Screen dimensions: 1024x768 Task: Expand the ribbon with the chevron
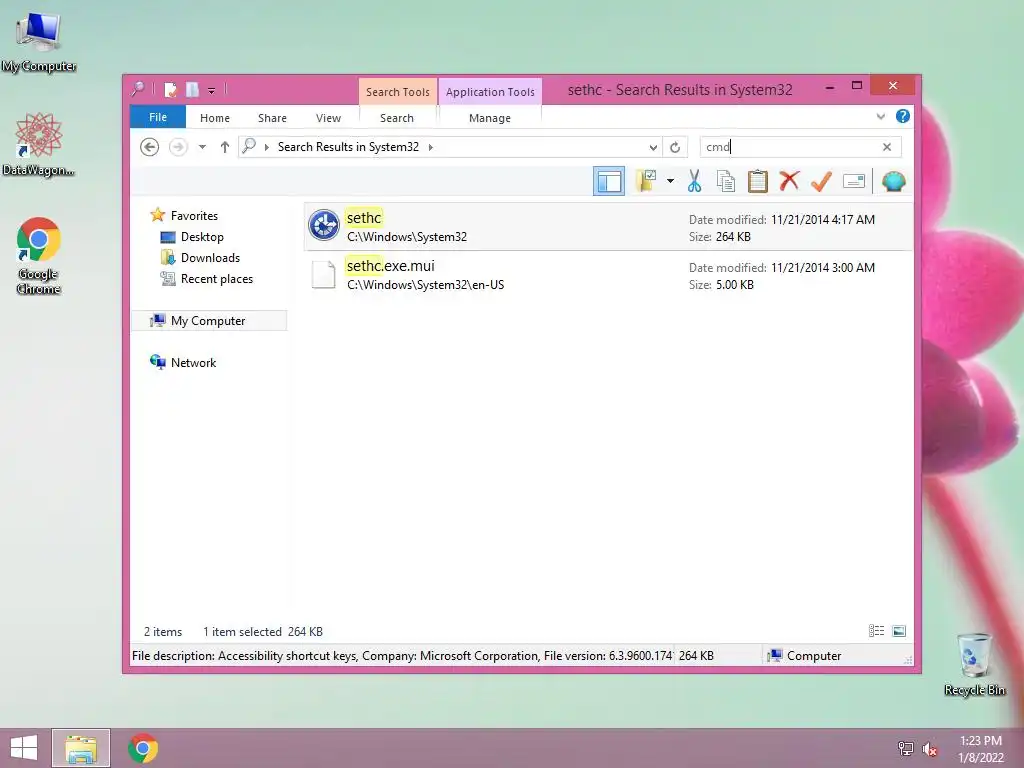click(880, 116)
